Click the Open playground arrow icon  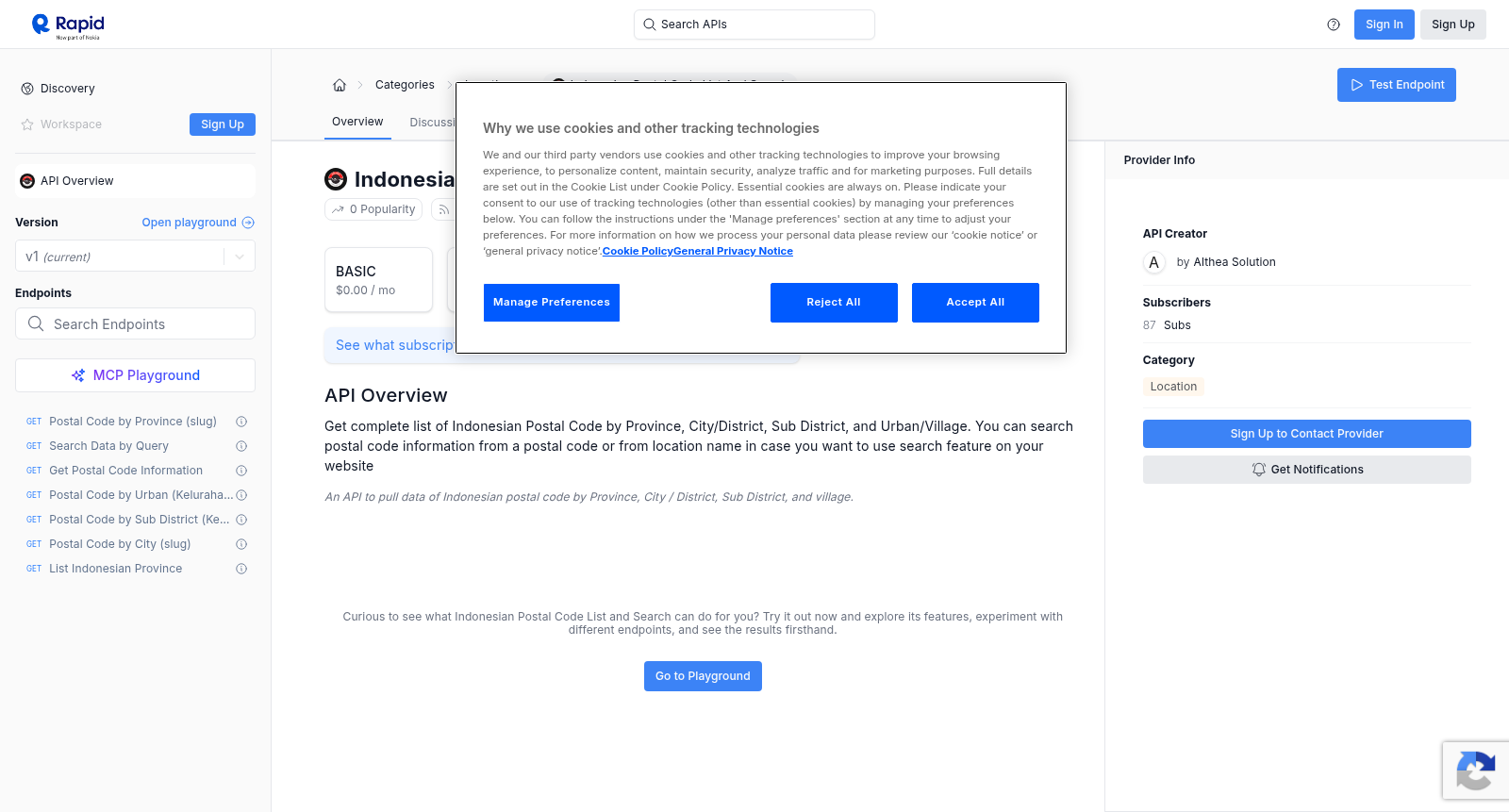pyautogui.click(x=248, y=223)
